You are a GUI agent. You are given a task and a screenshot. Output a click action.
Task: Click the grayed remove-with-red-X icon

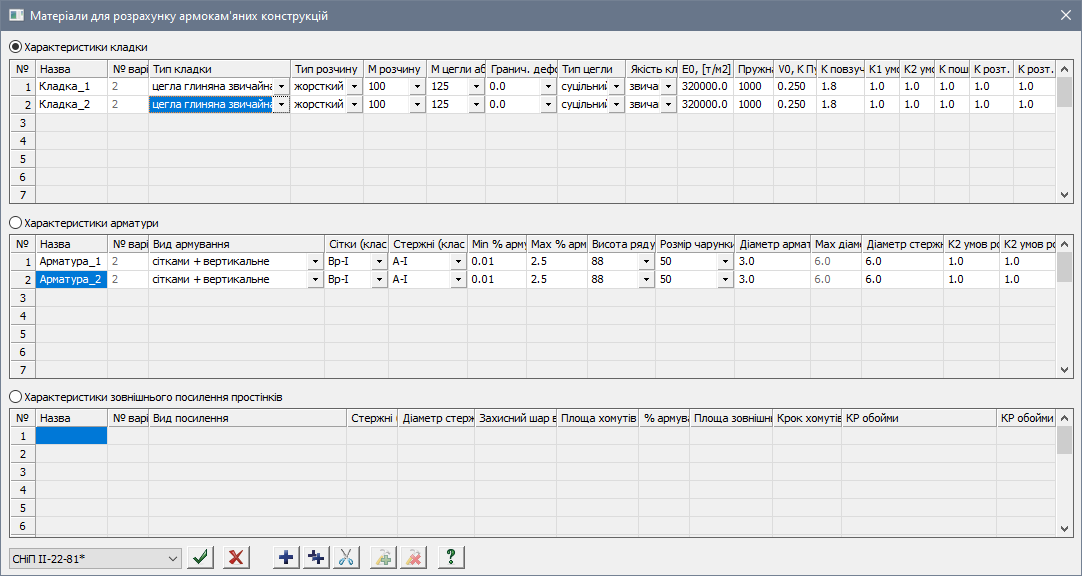tap(412, 557)
